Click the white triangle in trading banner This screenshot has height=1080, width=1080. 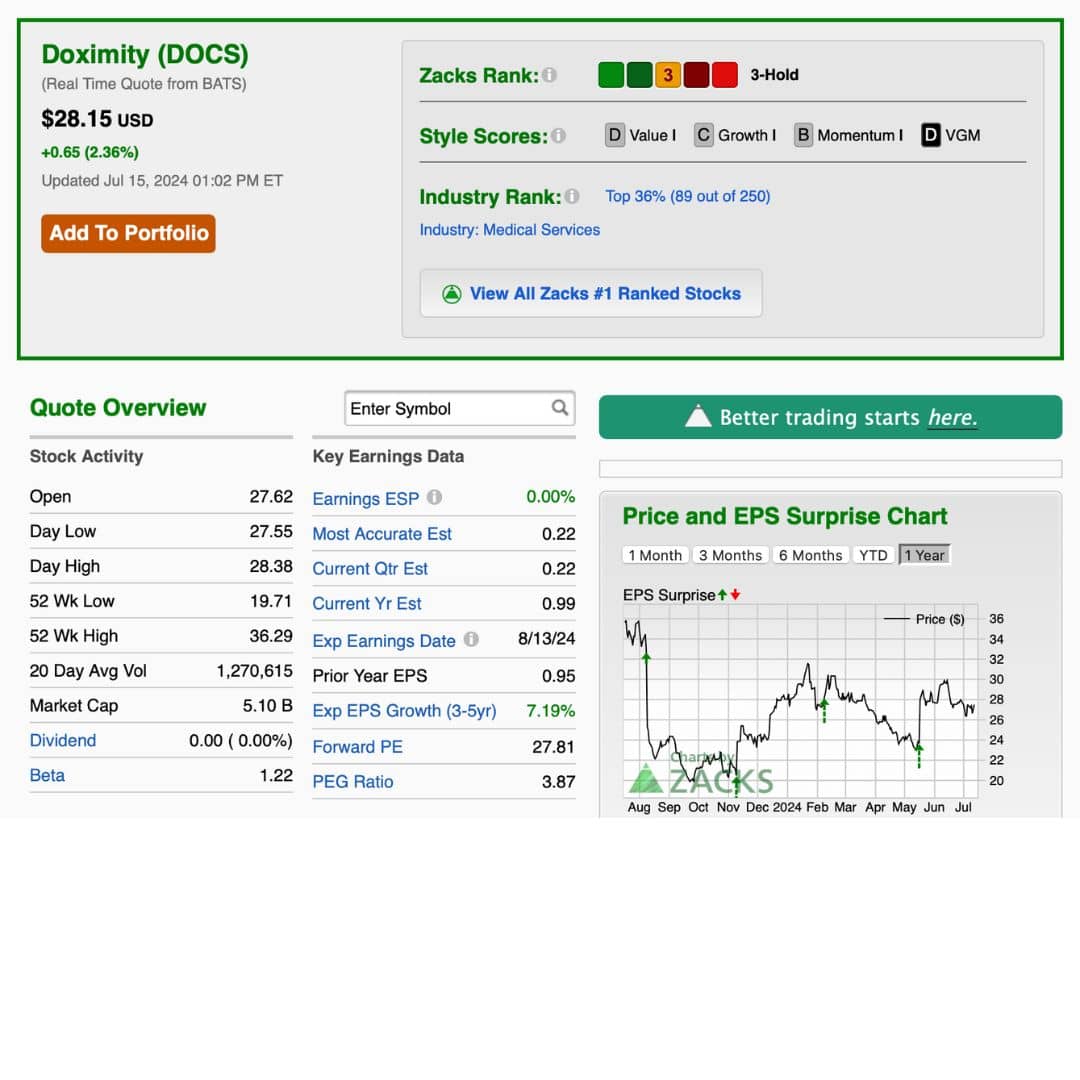point(698,416)
